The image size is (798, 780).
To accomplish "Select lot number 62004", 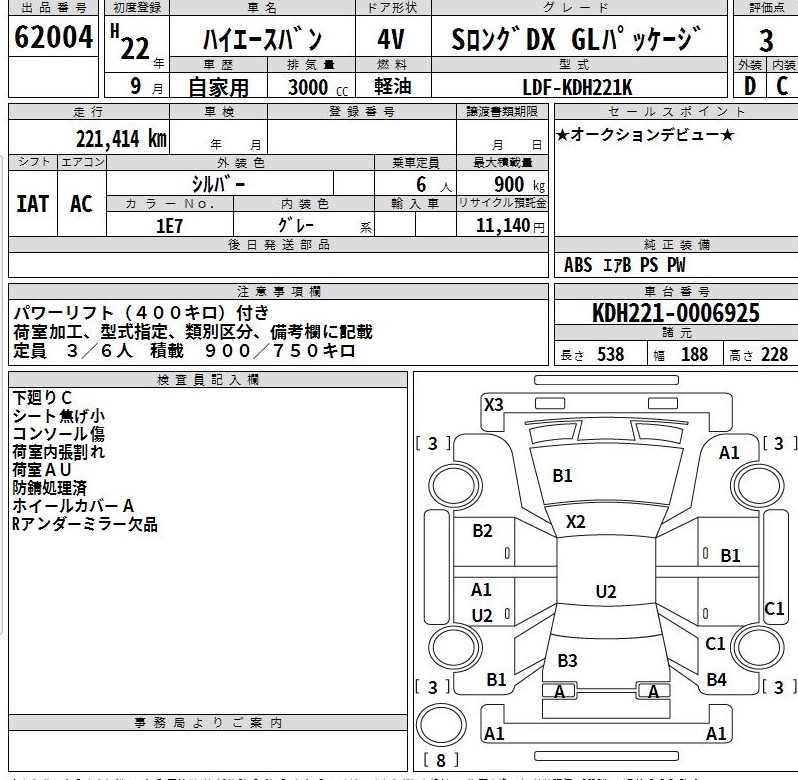I will (53, 37).
